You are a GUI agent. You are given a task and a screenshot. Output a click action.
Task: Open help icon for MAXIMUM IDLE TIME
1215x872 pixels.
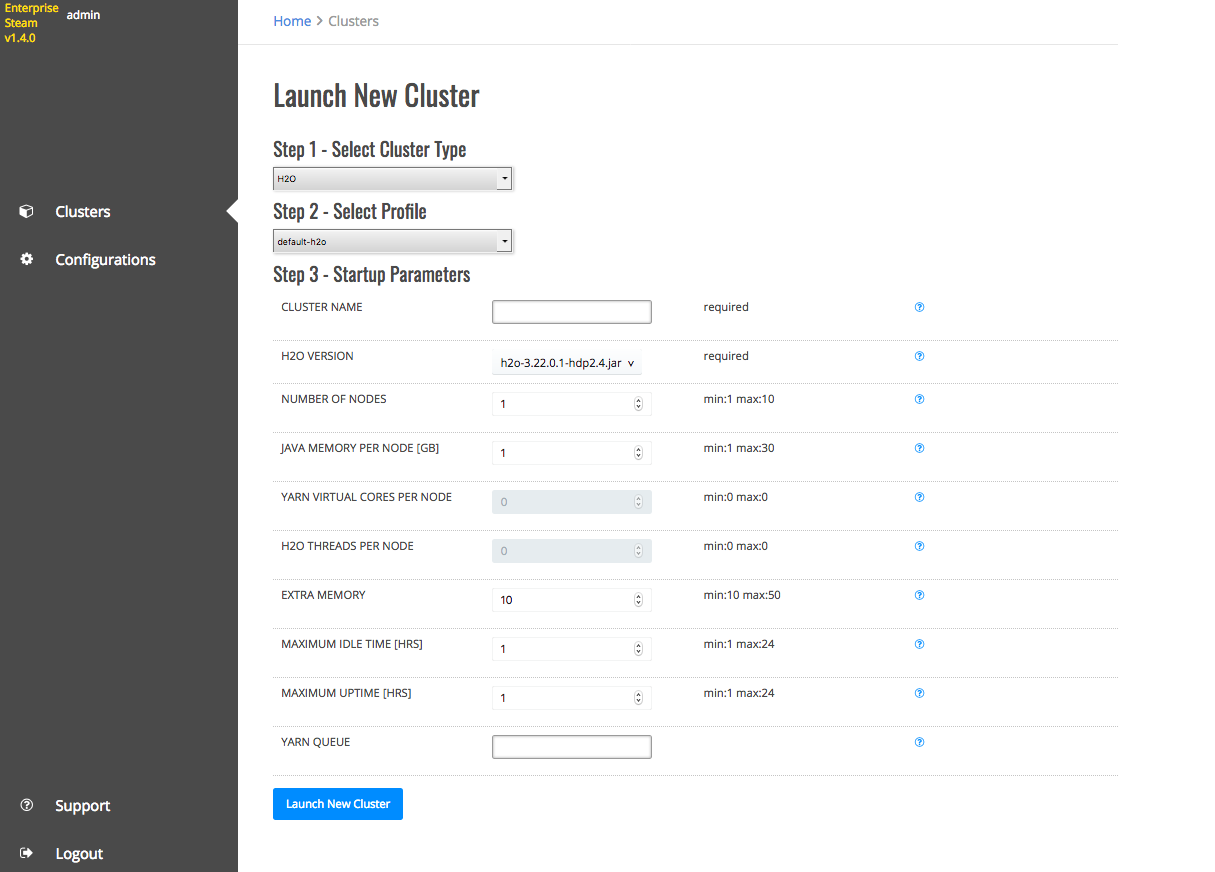(x=919, y=644)
